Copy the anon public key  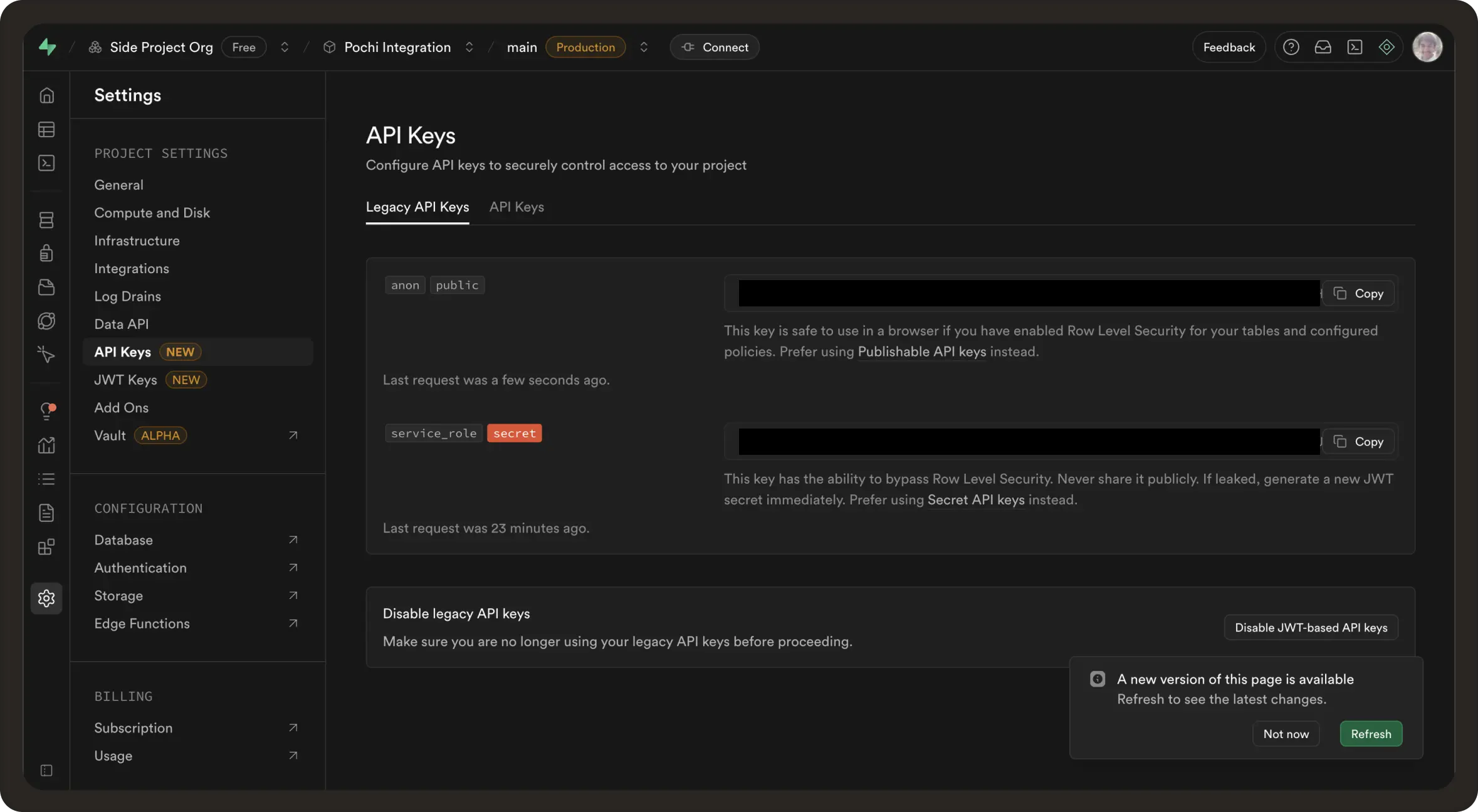click(x=1358, y=293)
